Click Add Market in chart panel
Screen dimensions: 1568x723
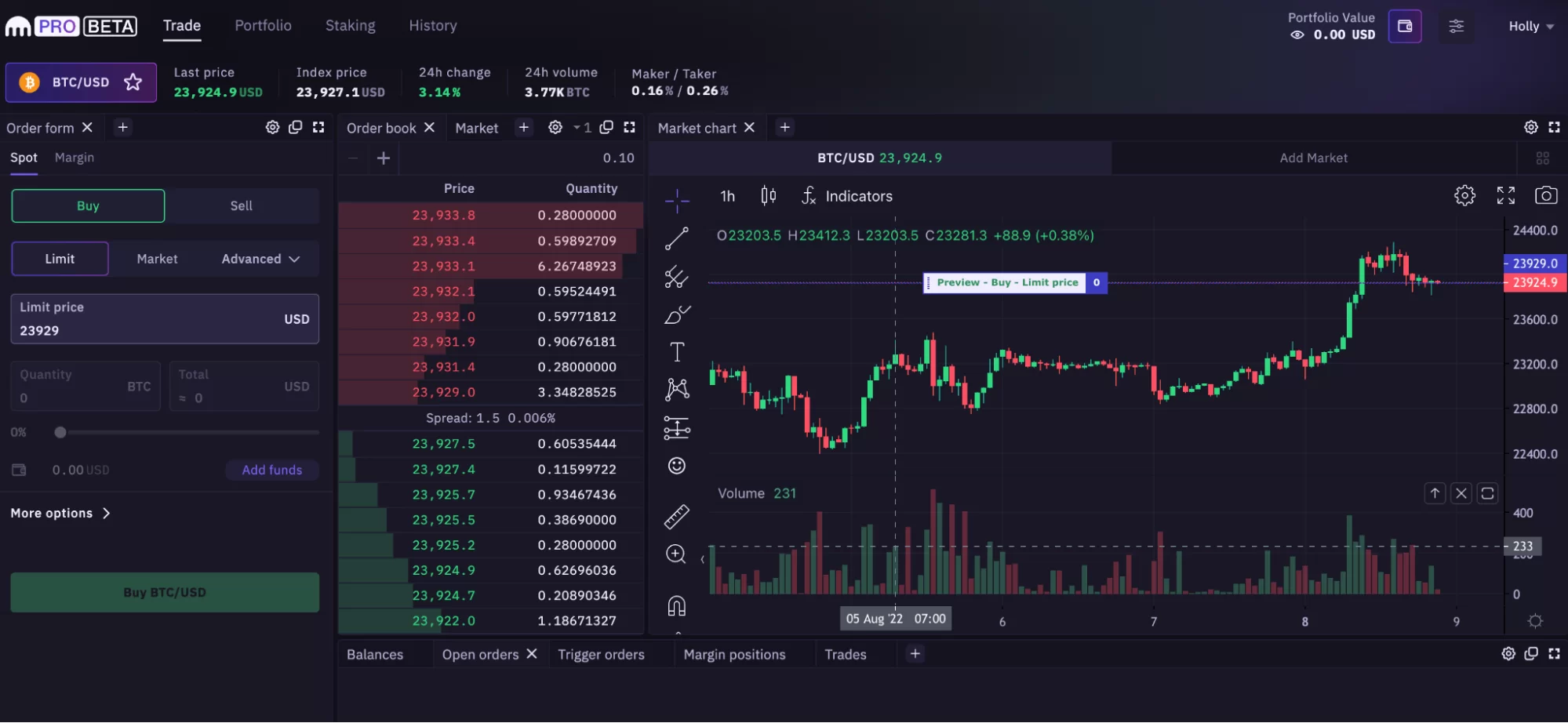pyautogui.click(x=1313, y=158)
